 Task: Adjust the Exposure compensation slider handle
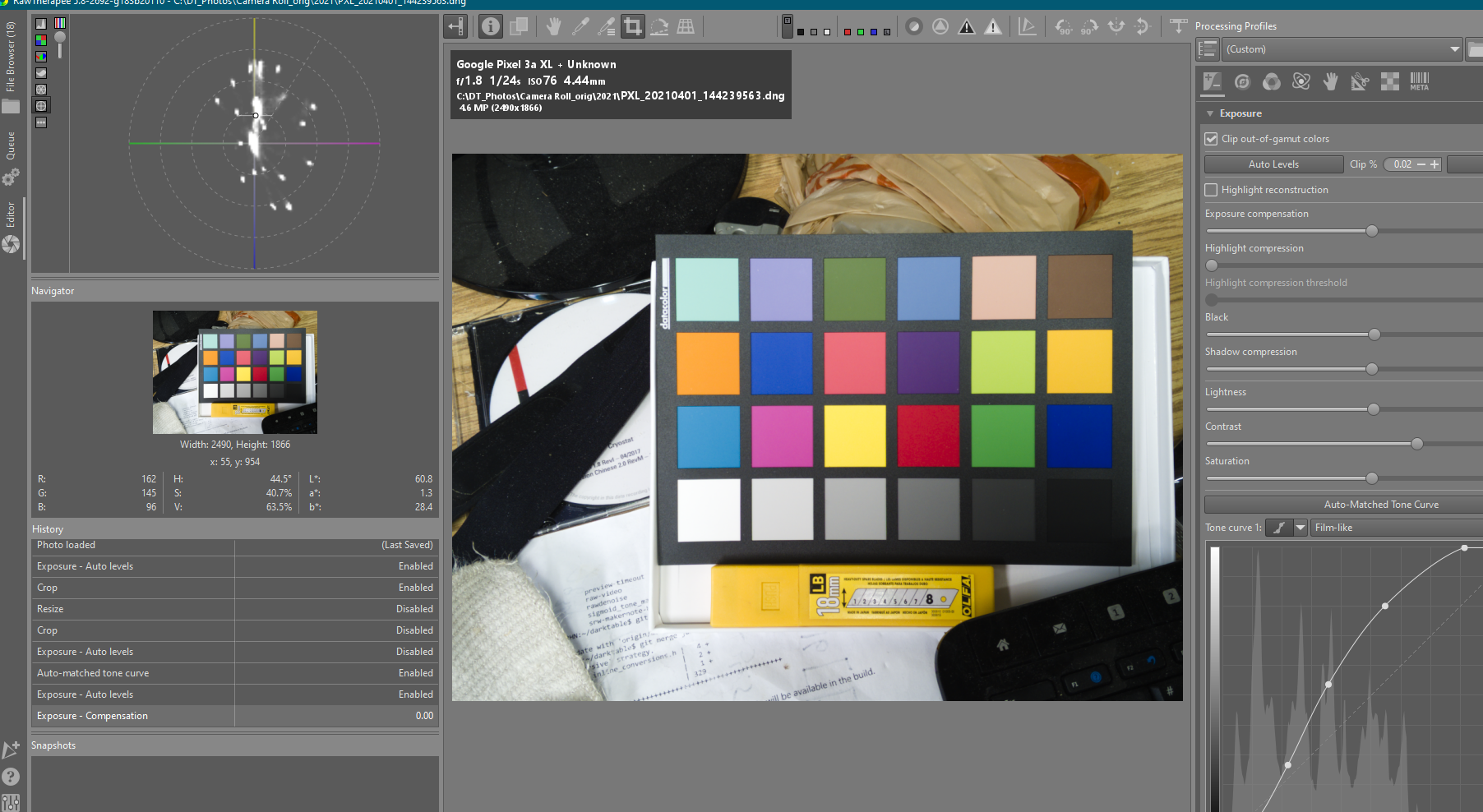click(x=1372, y=231)
